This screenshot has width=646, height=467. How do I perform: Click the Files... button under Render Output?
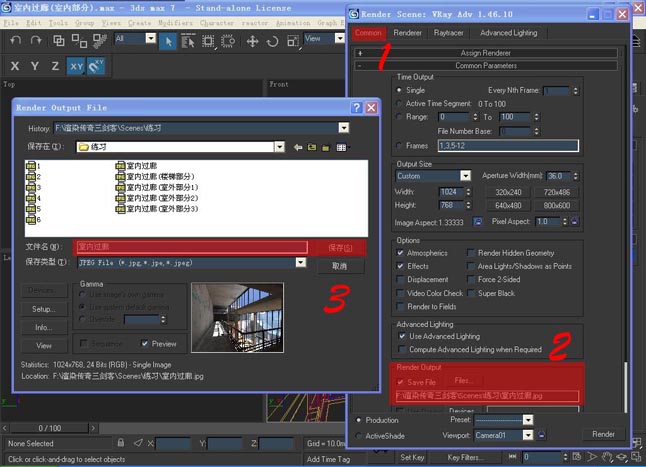click(x=463, y=381)
